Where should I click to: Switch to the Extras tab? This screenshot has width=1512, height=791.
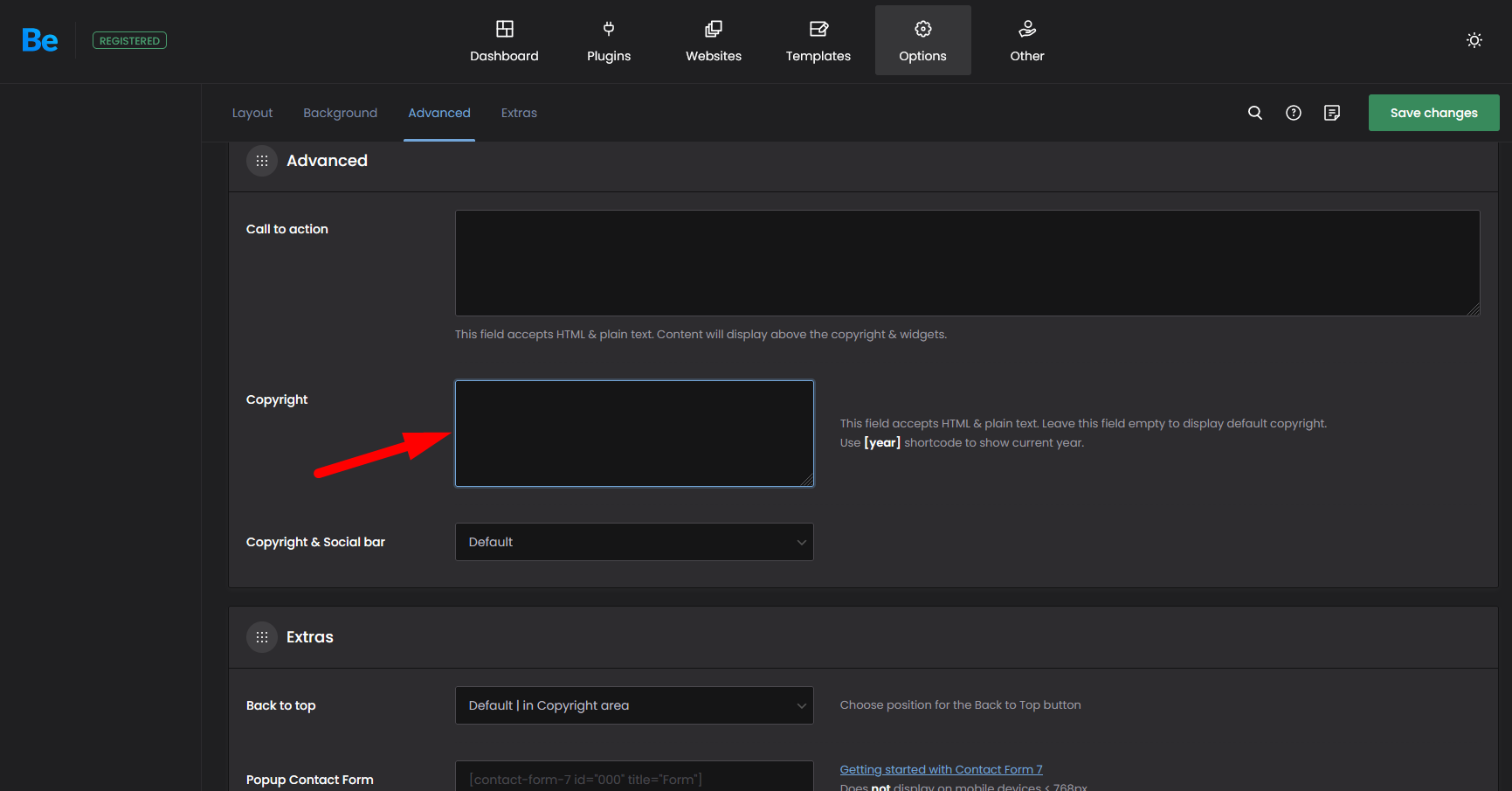(519, 113)
